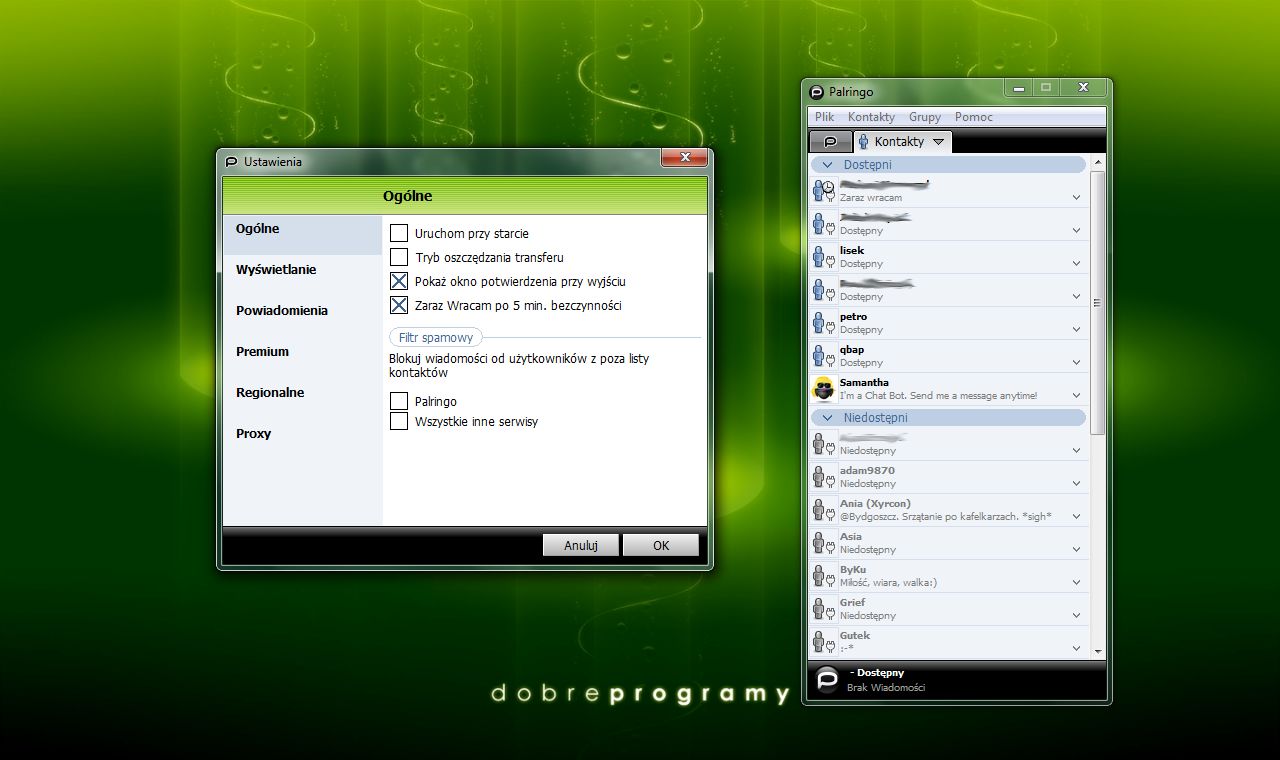
Task: Select Kontakty tab in Palringo
Action: pyautogui.click(x=901, y=141)
